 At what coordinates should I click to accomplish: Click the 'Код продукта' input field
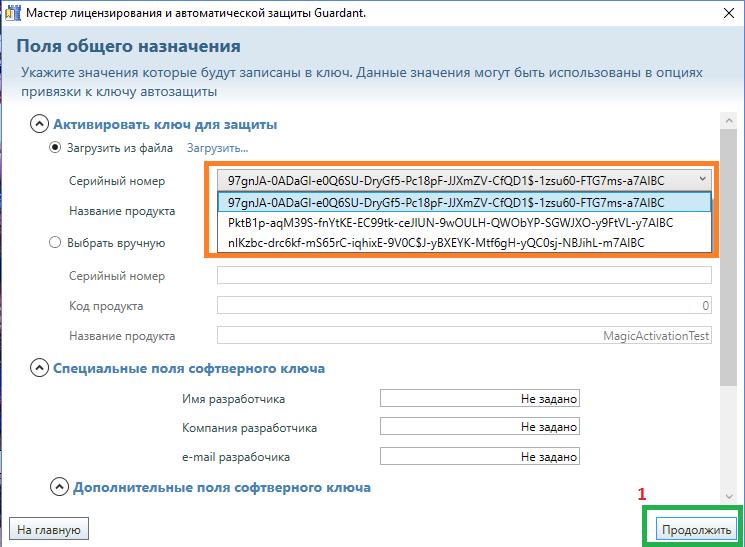point(464,305)
